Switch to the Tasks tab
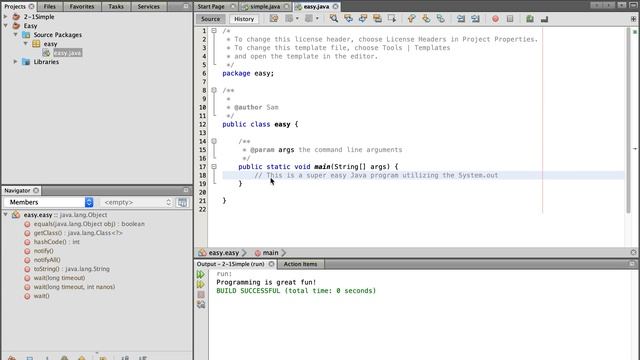The height and width of the screenshot is (360, 640). click(116, 7)
